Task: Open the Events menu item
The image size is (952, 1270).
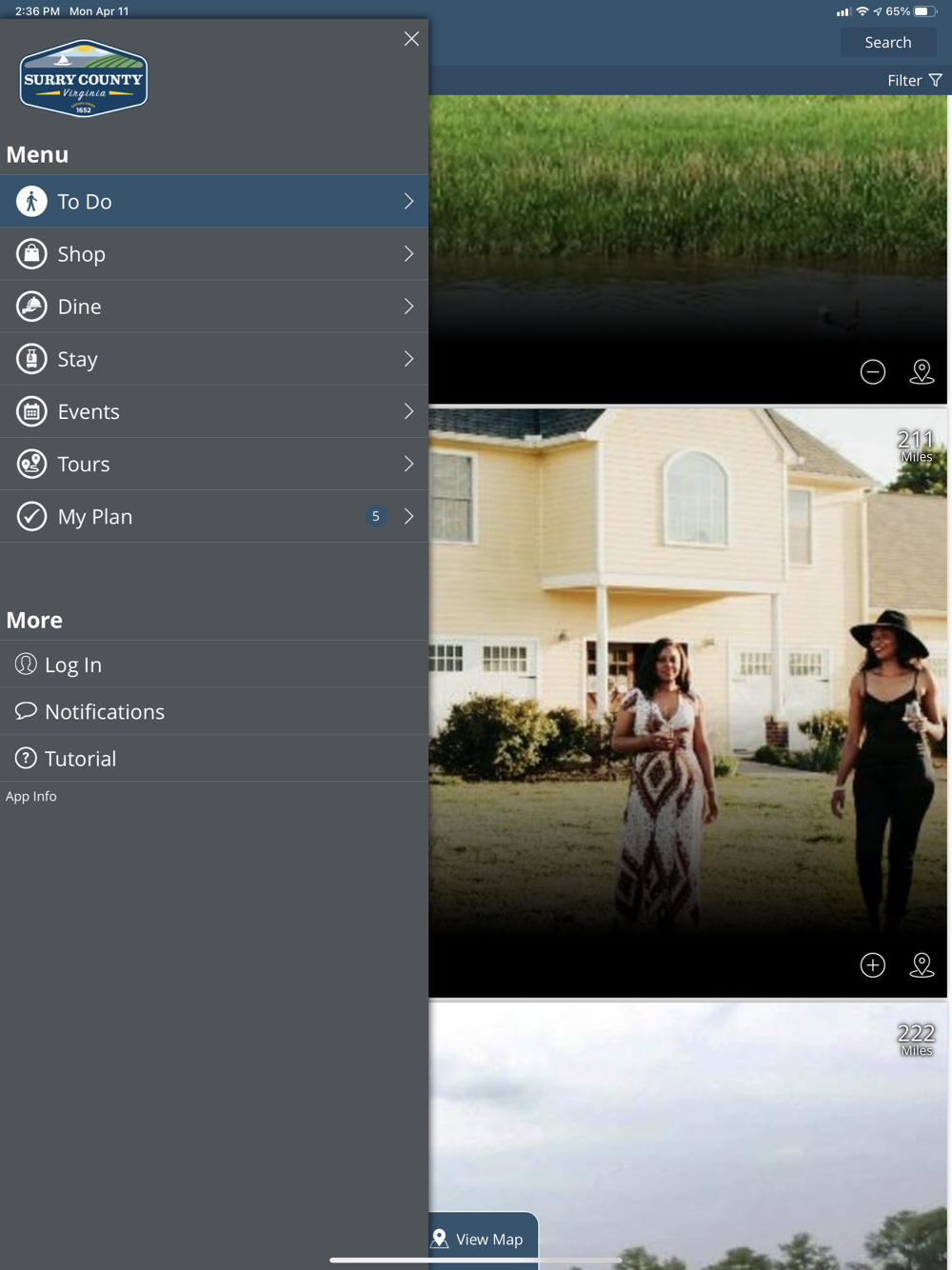Action: [x=214, y=411]
